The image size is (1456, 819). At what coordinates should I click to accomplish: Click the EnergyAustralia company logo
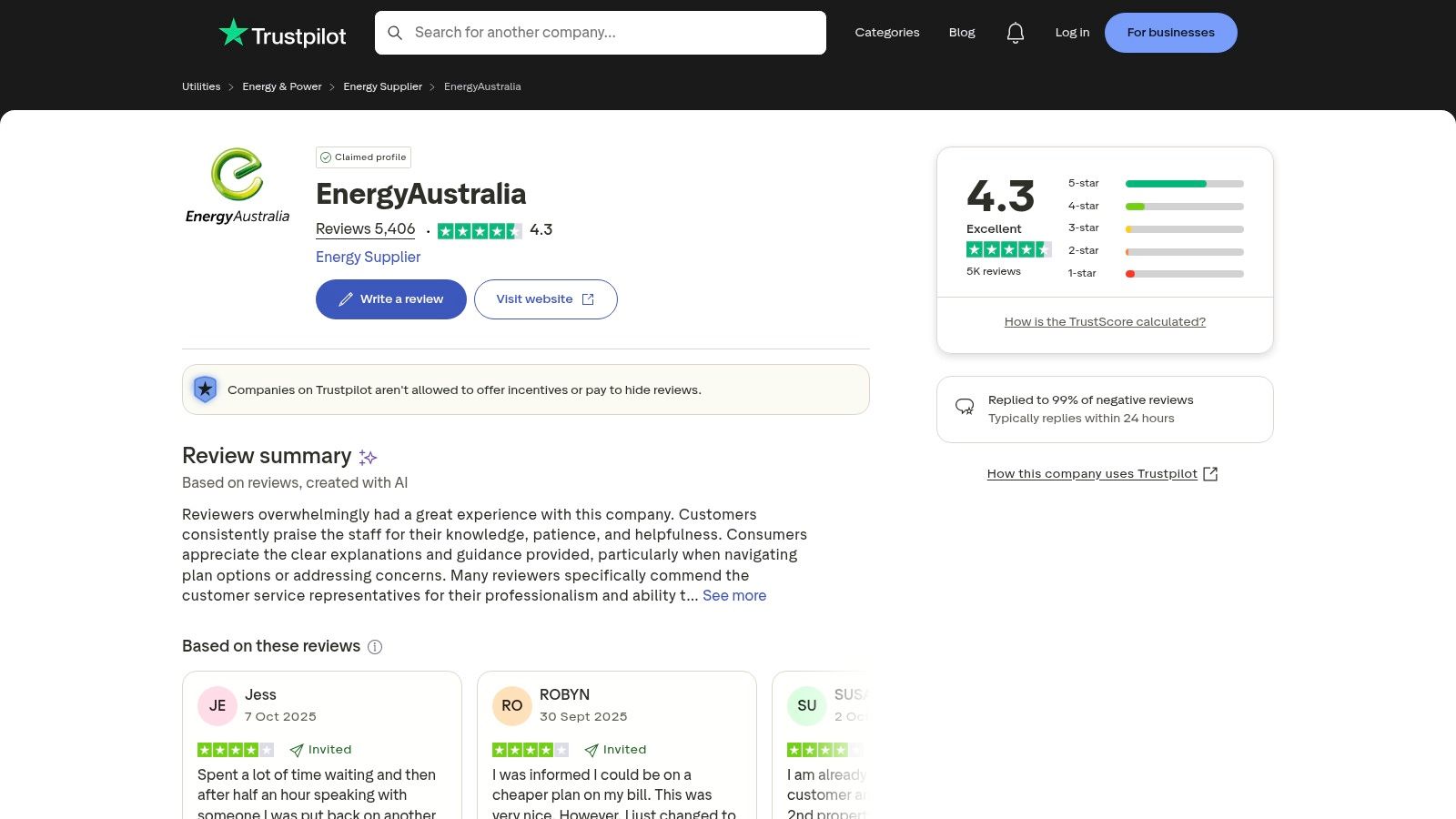(238, 186)
